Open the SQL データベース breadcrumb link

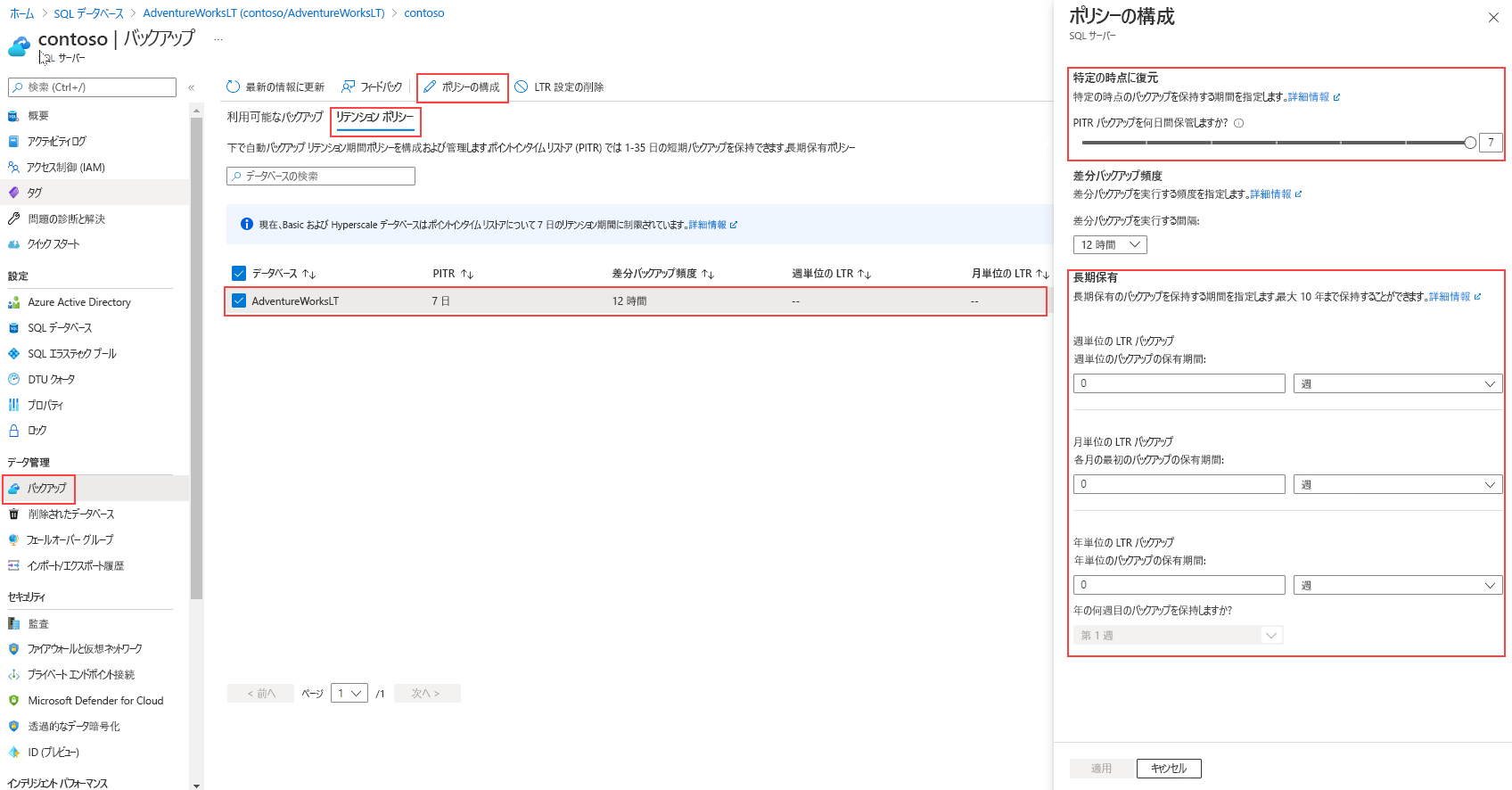88,13
